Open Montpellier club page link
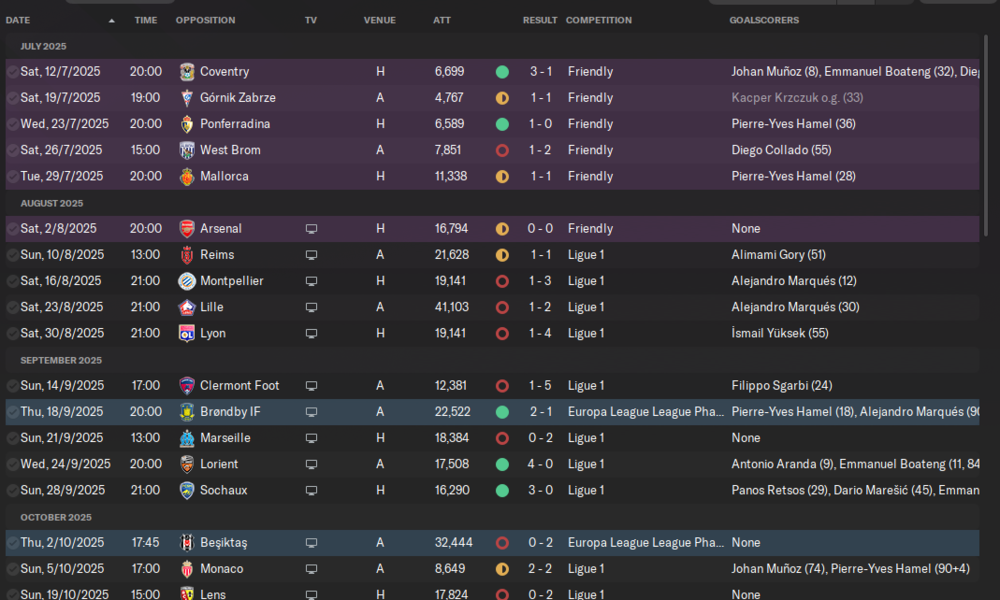The height and width of the screenshot is (600, 1000). click(232, 281)
